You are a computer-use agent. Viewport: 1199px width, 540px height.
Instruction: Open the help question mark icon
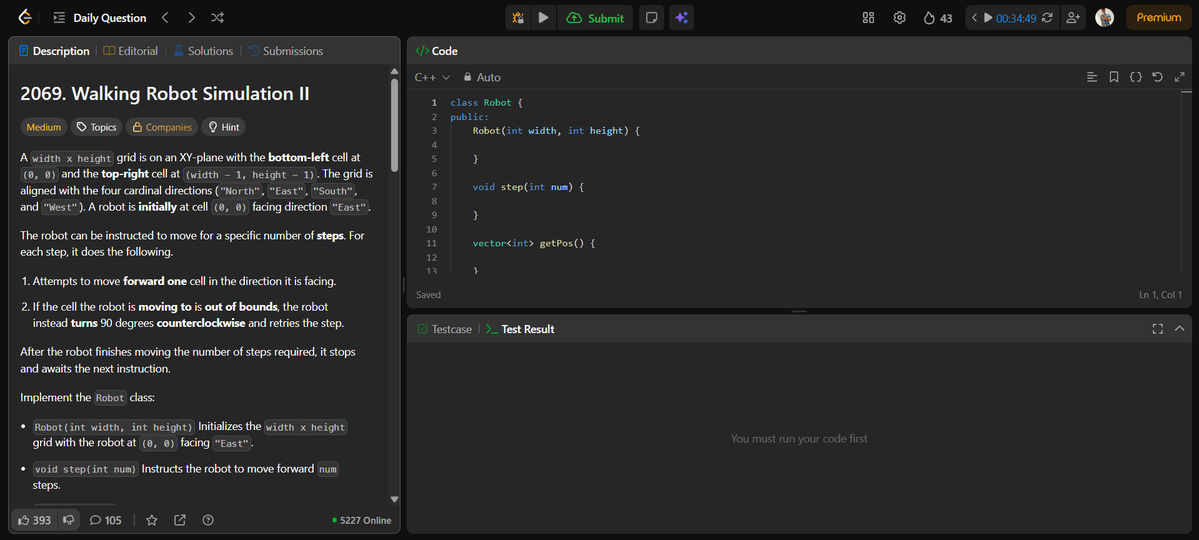point(208,520)
